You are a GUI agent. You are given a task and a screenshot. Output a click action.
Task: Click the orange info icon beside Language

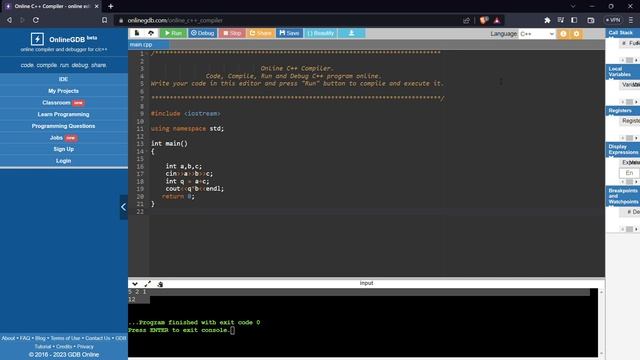pyautogui.click(x=563, y=34)
